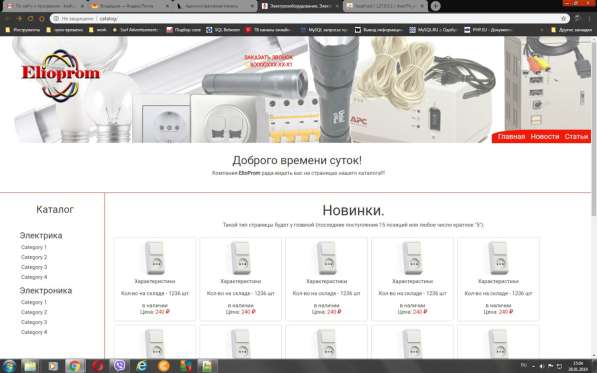The image size is (597, 373).
Task: Launch Opera from the taskbar
Action: pos(97,366)
